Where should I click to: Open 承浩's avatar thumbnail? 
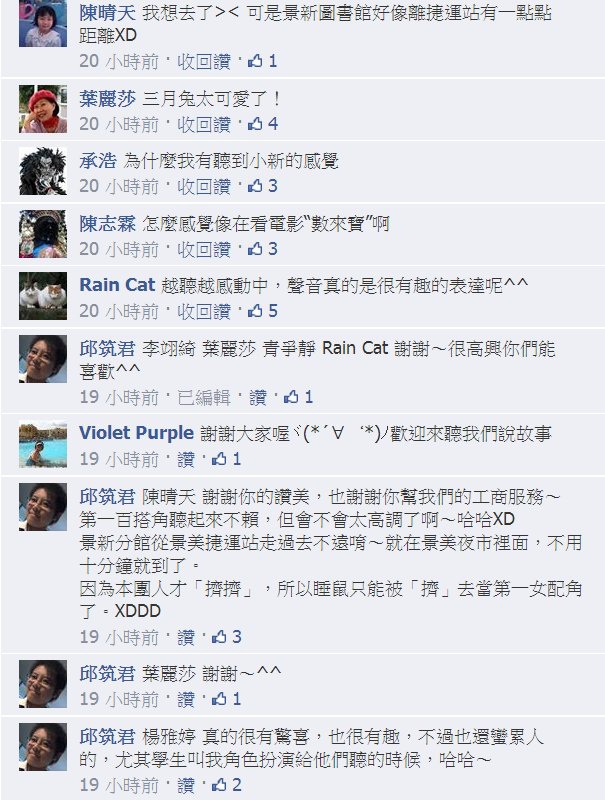[43, 171]
